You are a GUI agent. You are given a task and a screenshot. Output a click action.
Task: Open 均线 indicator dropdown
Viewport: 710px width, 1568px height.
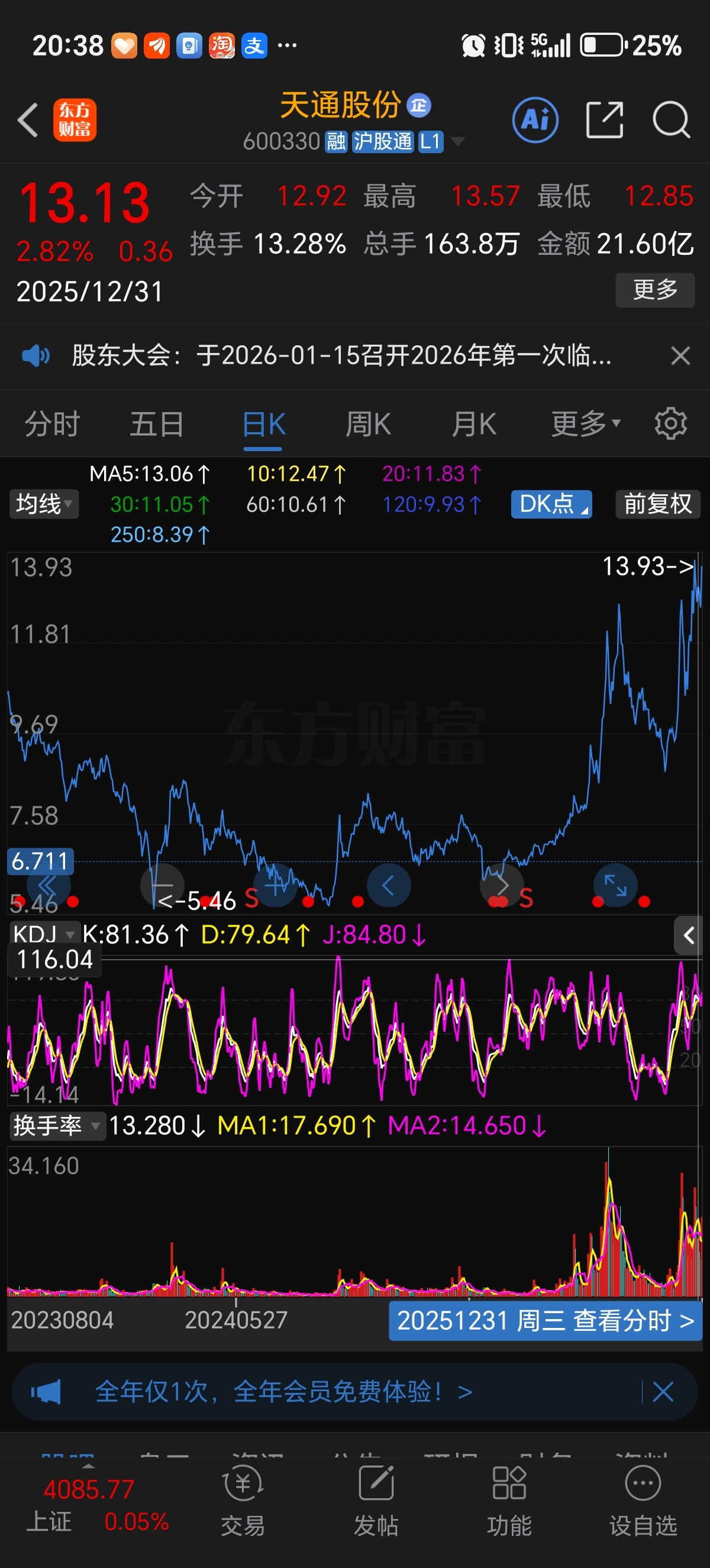44,504
